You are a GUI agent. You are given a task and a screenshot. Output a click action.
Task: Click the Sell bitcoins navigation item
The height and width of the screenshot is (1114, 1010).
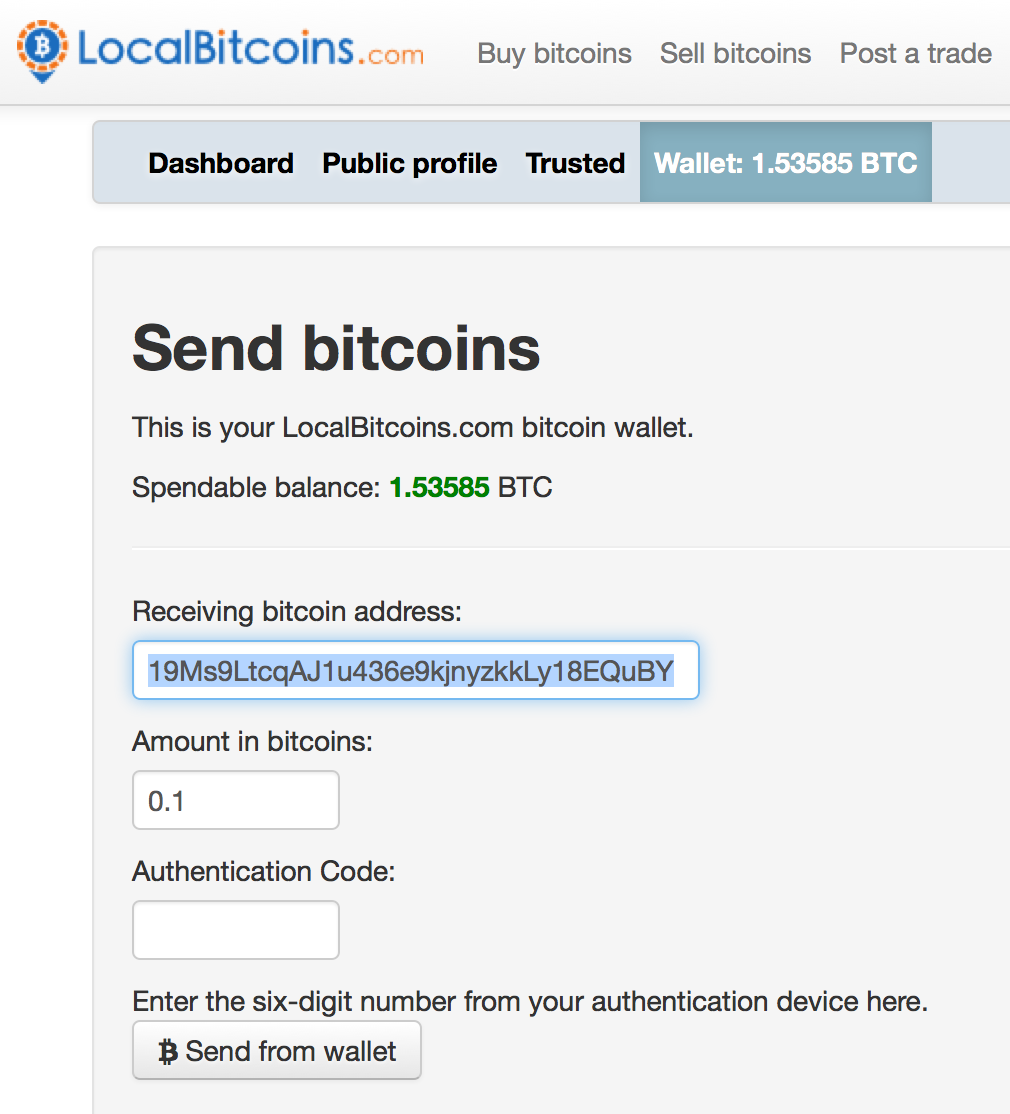tap(735, 53)
